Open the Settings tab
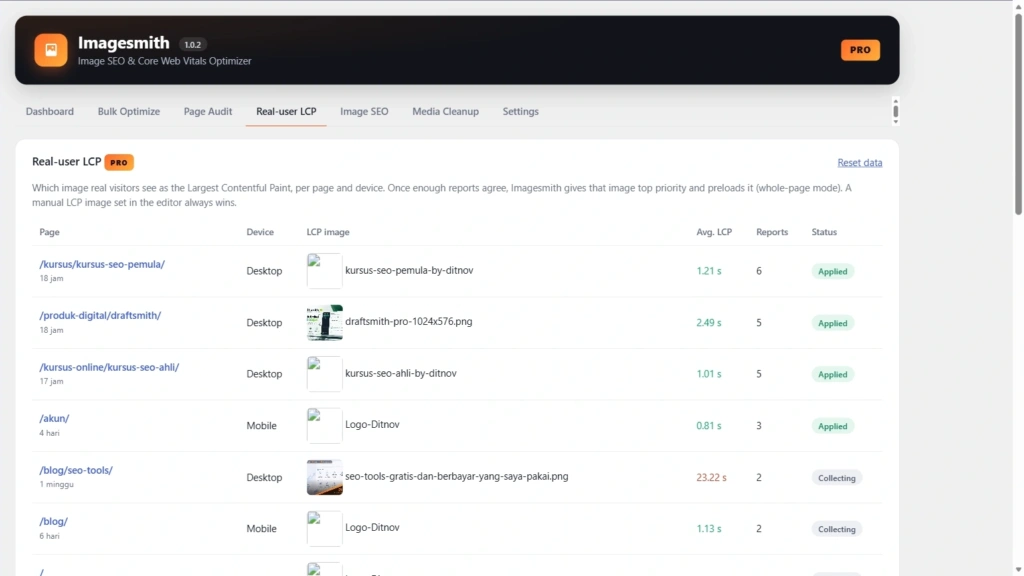The width and height of the screenshot is (1024, 576). (x=520, y=112)
